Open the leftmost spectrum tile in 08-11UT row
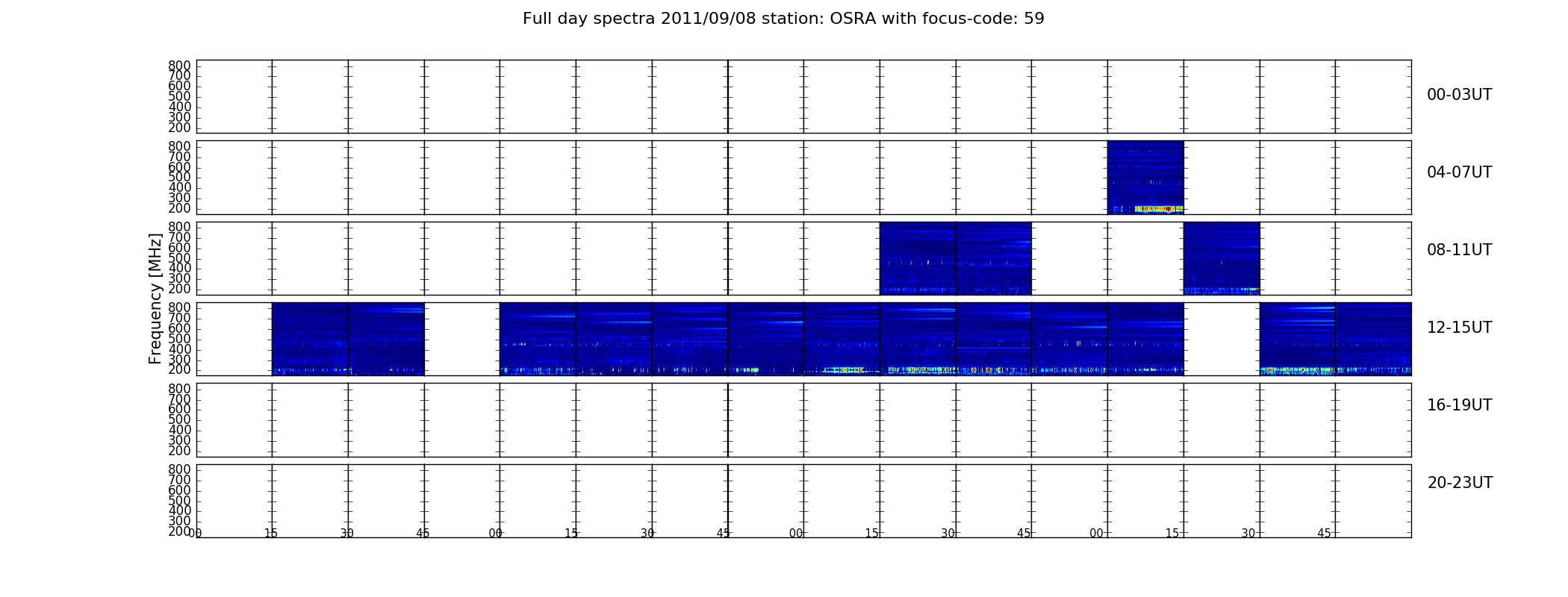Viewport: 1568px width, 597px height. (918, 258)
